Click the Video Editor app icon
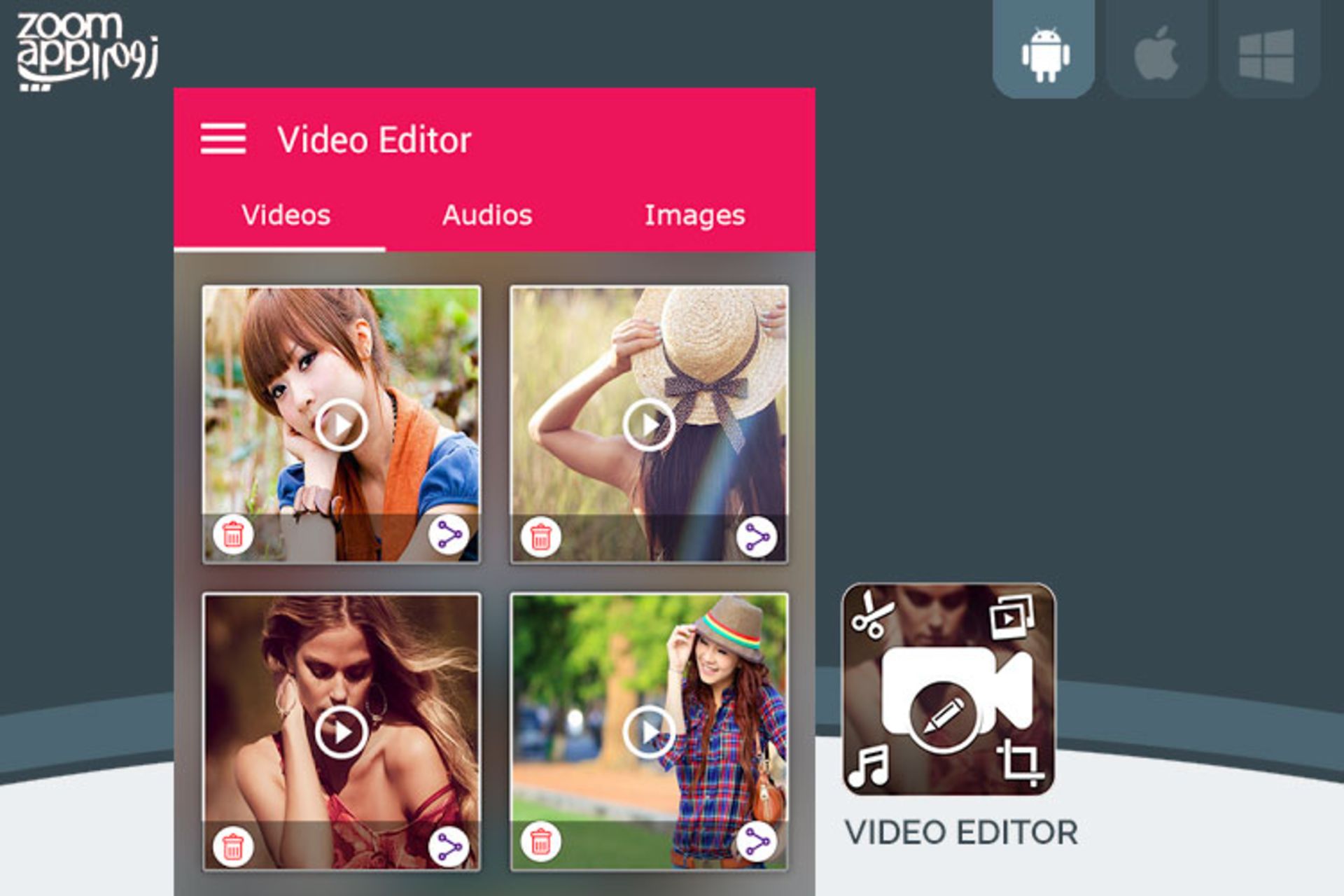1344x896 pixels. pyautogui.click(x=948, y=689)
